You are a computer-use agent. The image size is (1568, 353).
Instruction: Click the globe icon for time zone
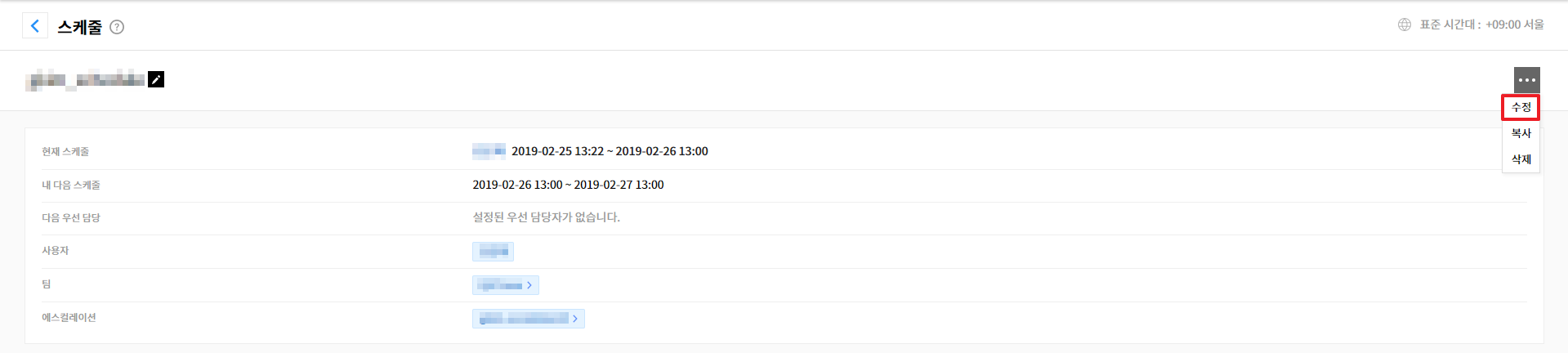1404,25
